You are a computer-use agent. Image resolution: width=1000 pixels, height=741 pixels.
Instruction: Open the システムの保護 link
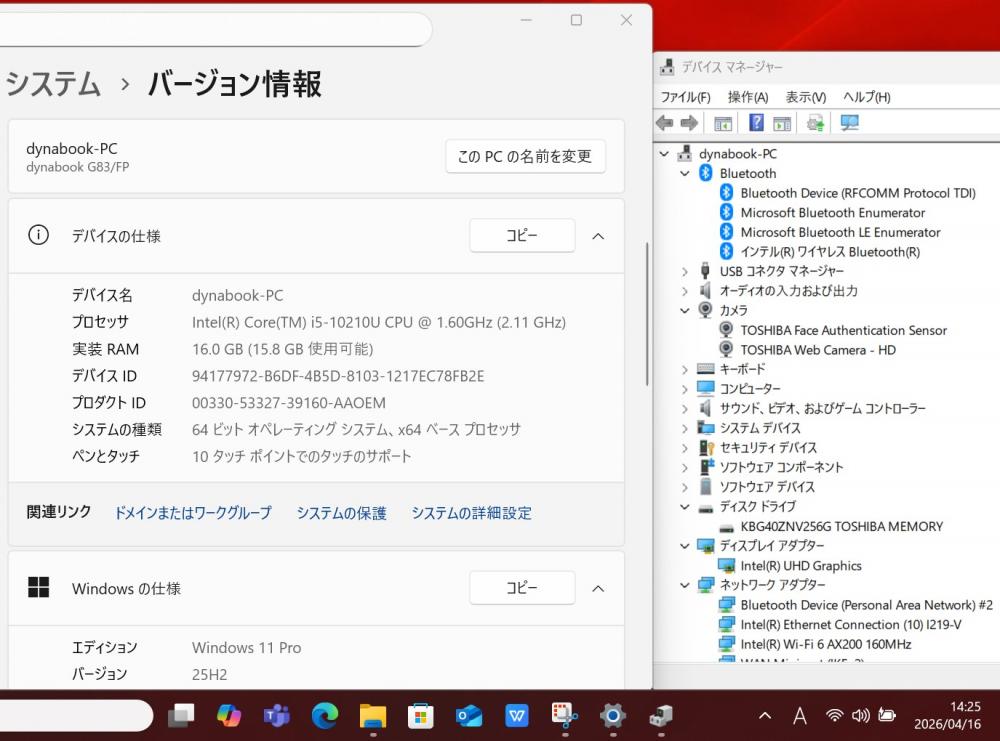coord(341,513)
